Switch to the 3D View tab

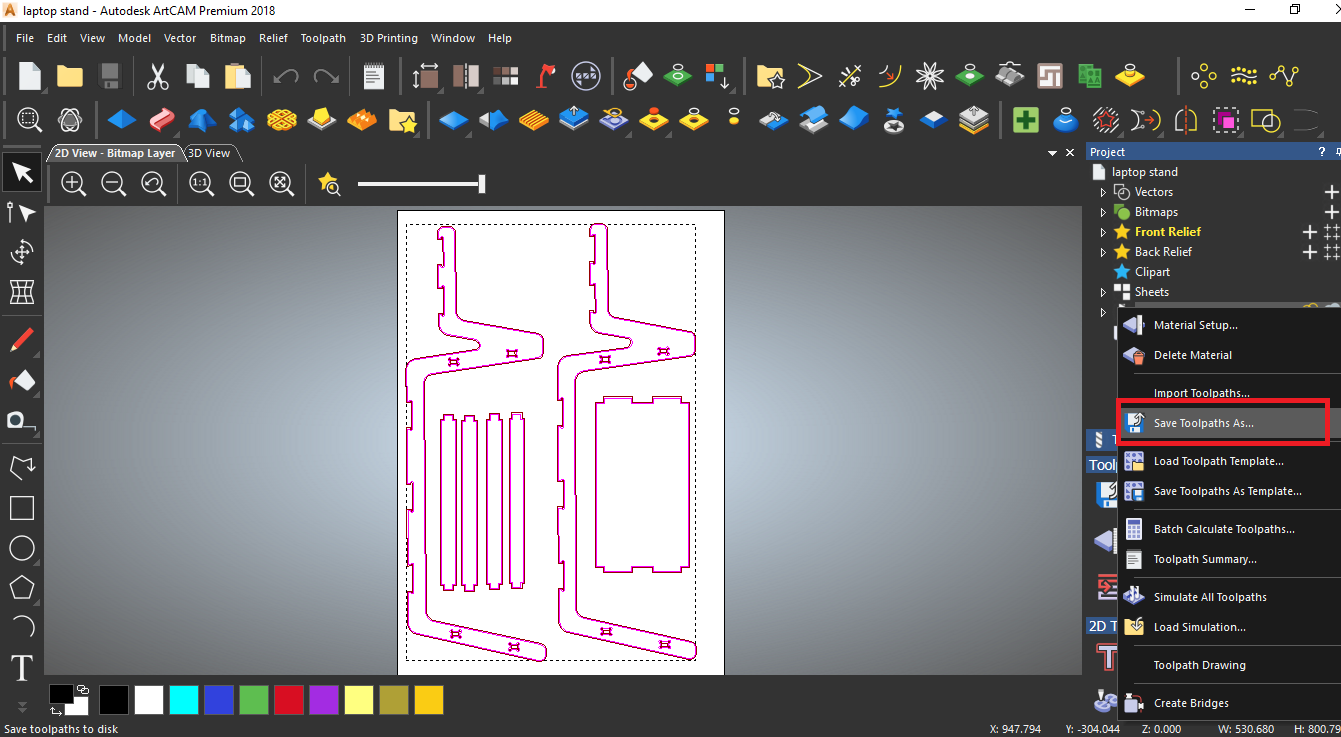click(x=209, y=153)
